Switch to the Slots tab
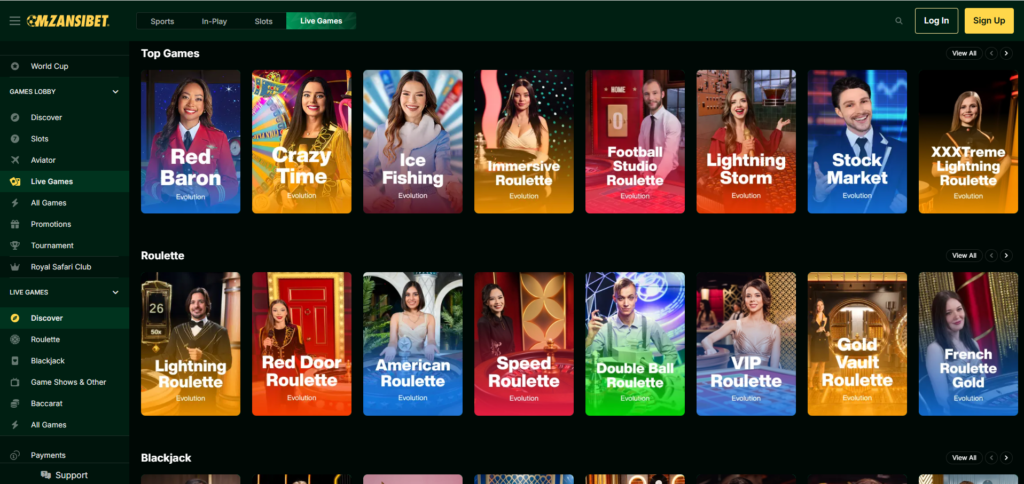Screen dimensions: 1024x484 pos(264,21)
